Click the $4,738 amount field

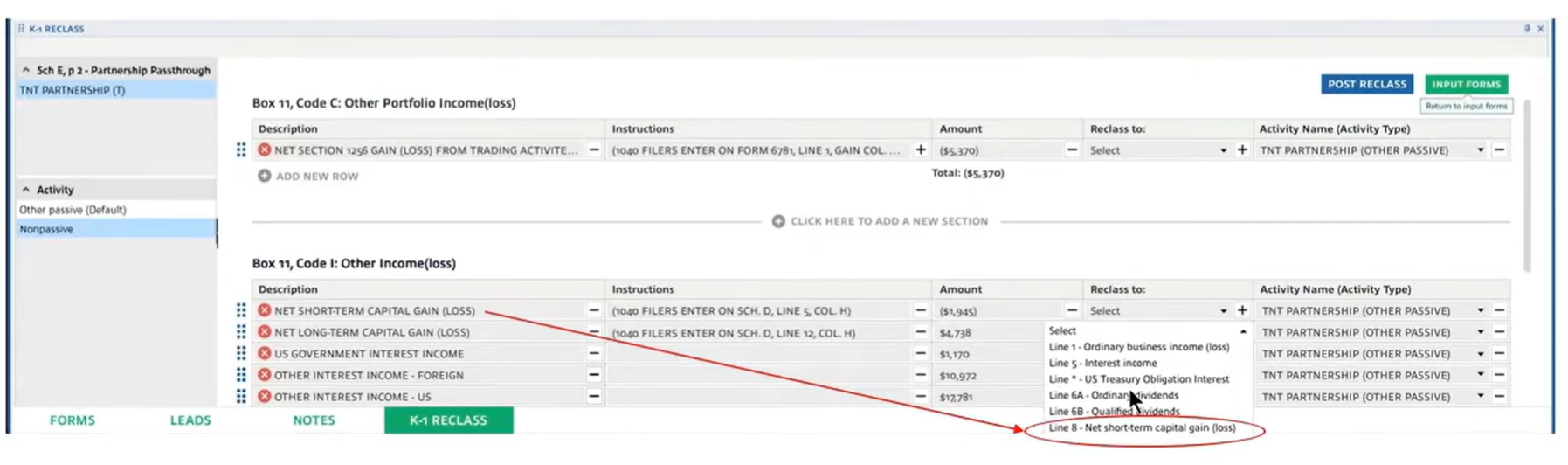coord(987,332)
